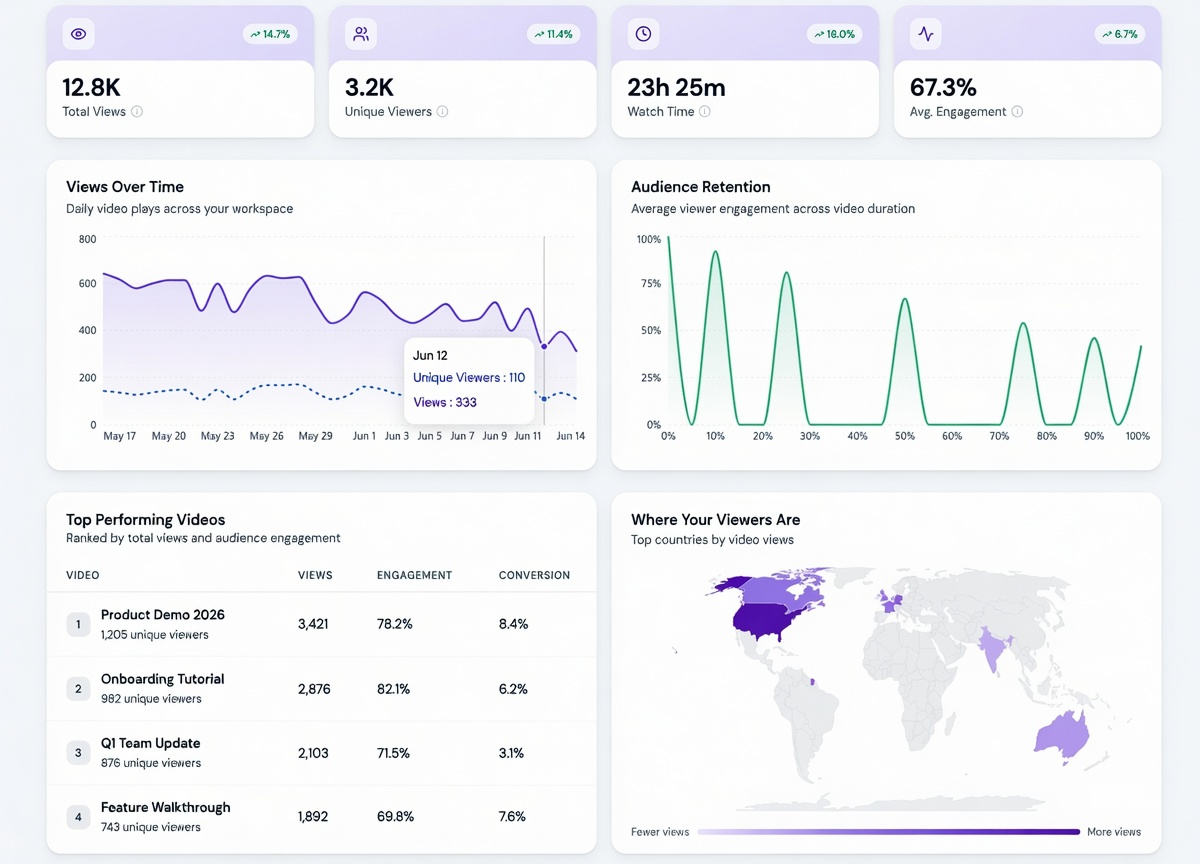The height and width of the screenshot is (864, 1200).
Task: Click the rank 2 badge
Action: (78, 688)
